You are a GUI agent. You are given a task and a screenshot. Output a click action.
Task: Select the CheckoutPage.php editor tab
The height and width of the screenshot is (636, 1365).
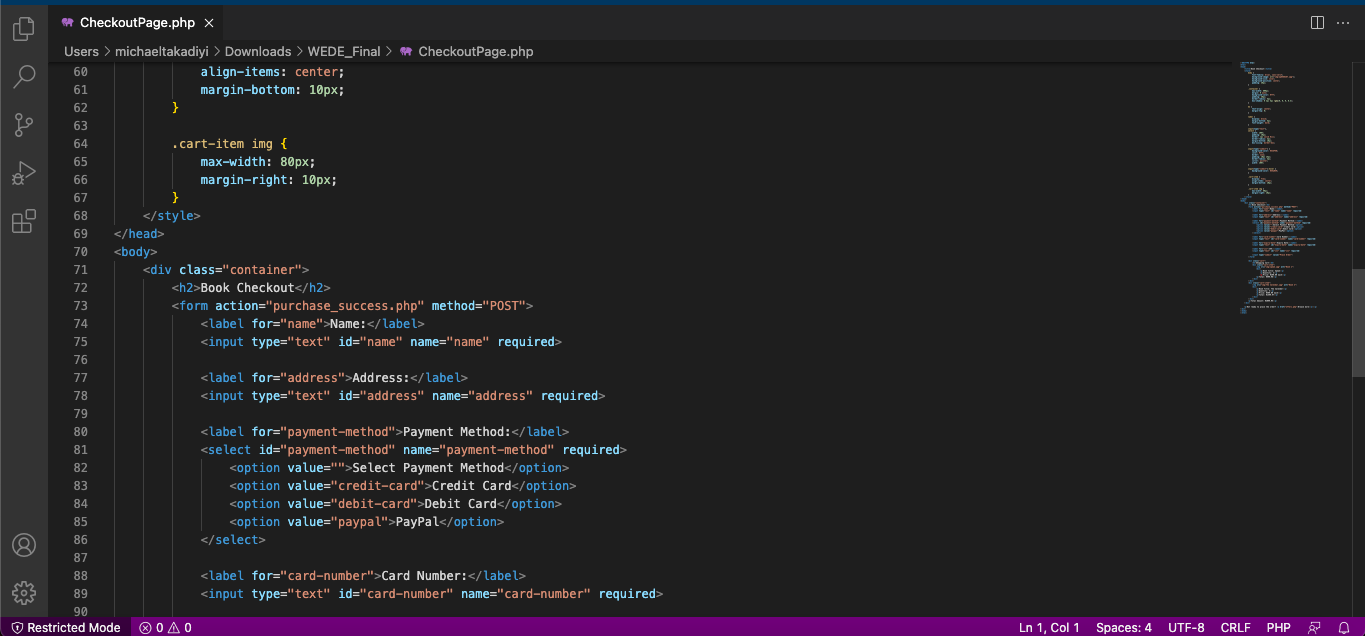tap(137, 22)
